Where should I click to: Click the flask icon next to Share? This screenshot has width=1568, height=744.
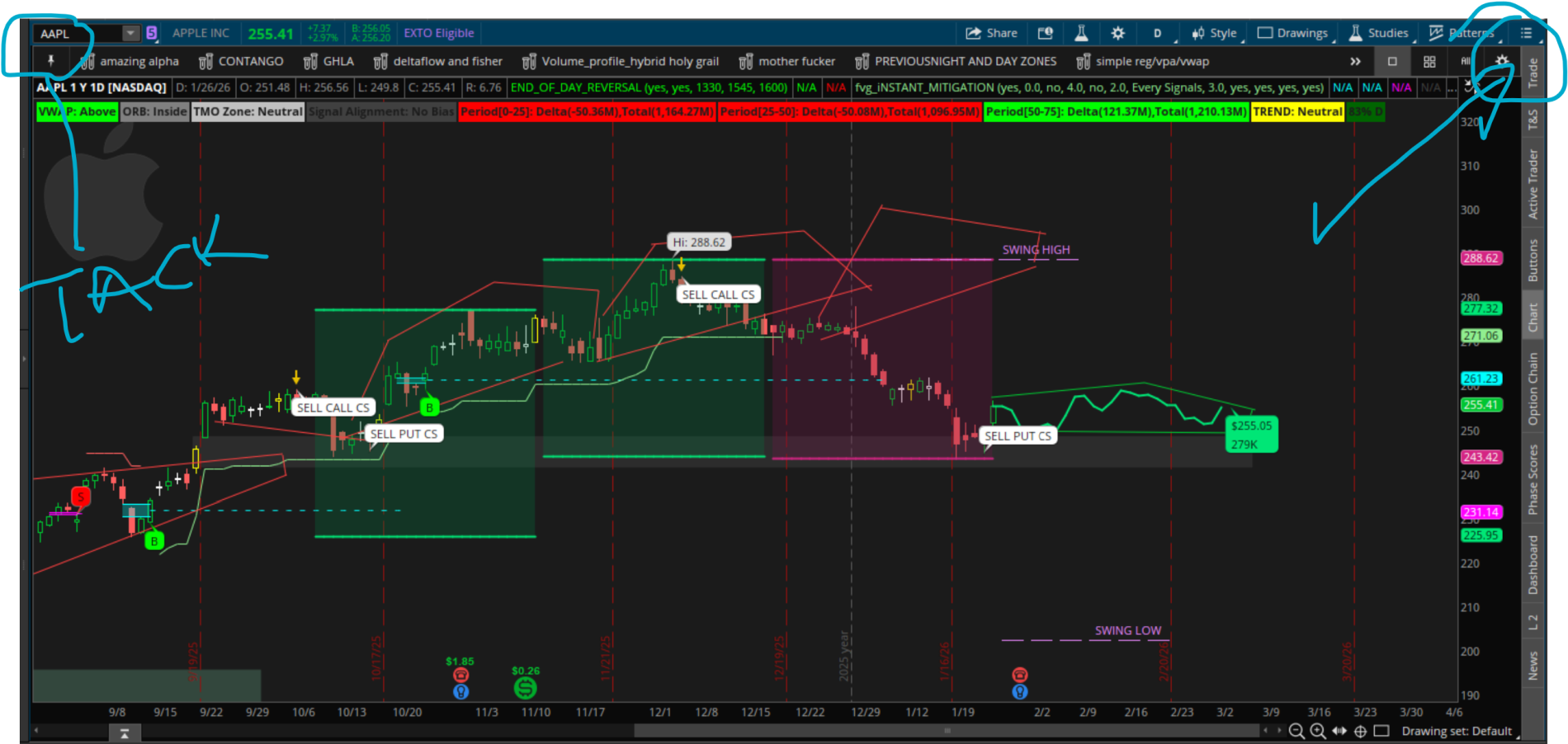point(1081,33)
